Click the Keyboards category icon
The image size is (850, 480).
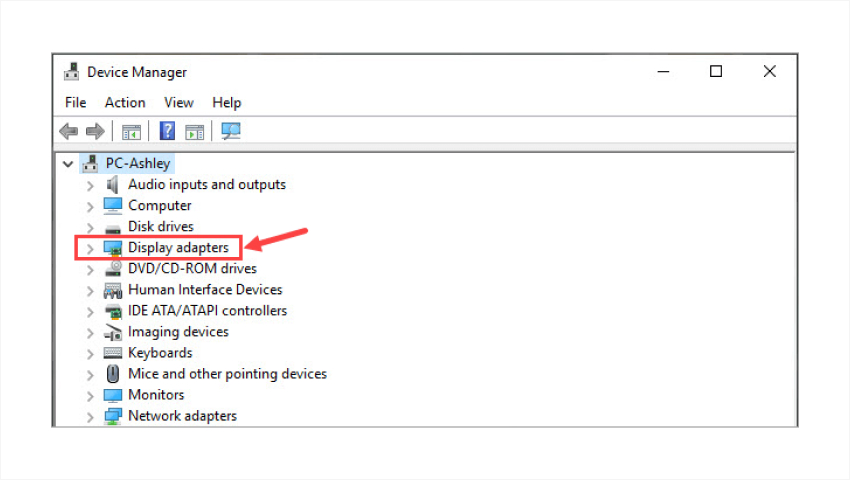point(113,353)
